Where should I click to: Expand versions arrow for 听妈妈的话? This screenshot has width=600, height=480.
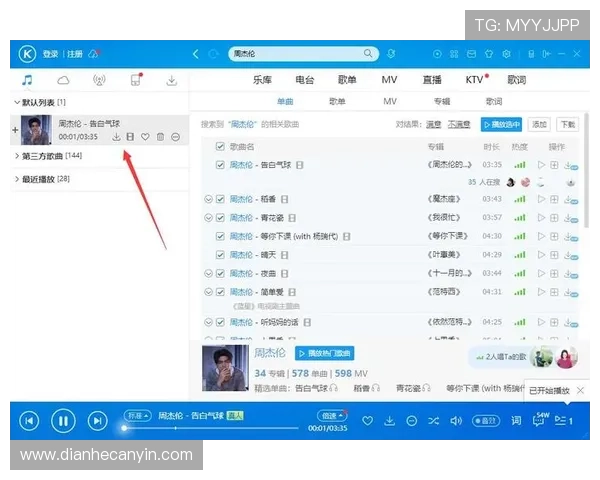pyautogui.click(x=208, y=322)
